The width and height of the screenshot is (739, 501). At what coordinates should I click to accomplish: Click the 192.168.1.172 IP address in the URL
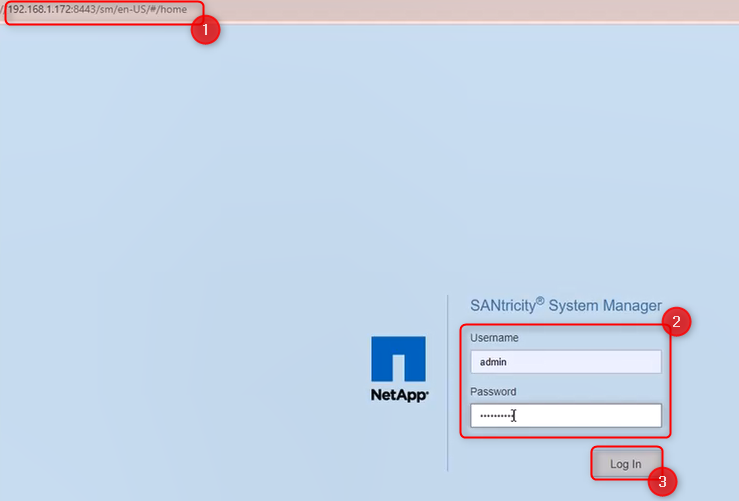40,9
